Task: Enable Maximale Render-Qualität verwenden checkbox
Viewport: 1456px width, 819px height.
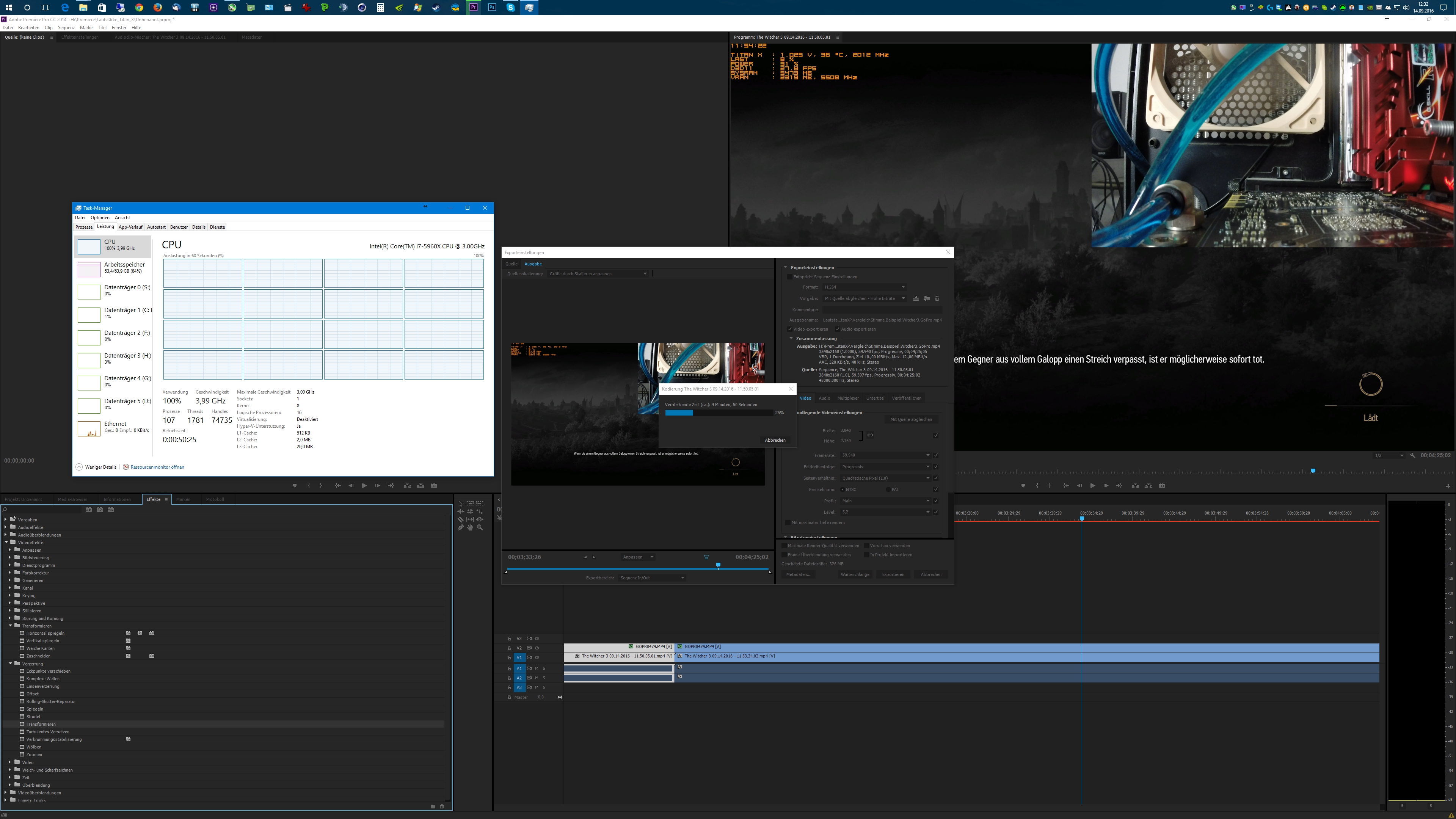Action: pos(784,546)
